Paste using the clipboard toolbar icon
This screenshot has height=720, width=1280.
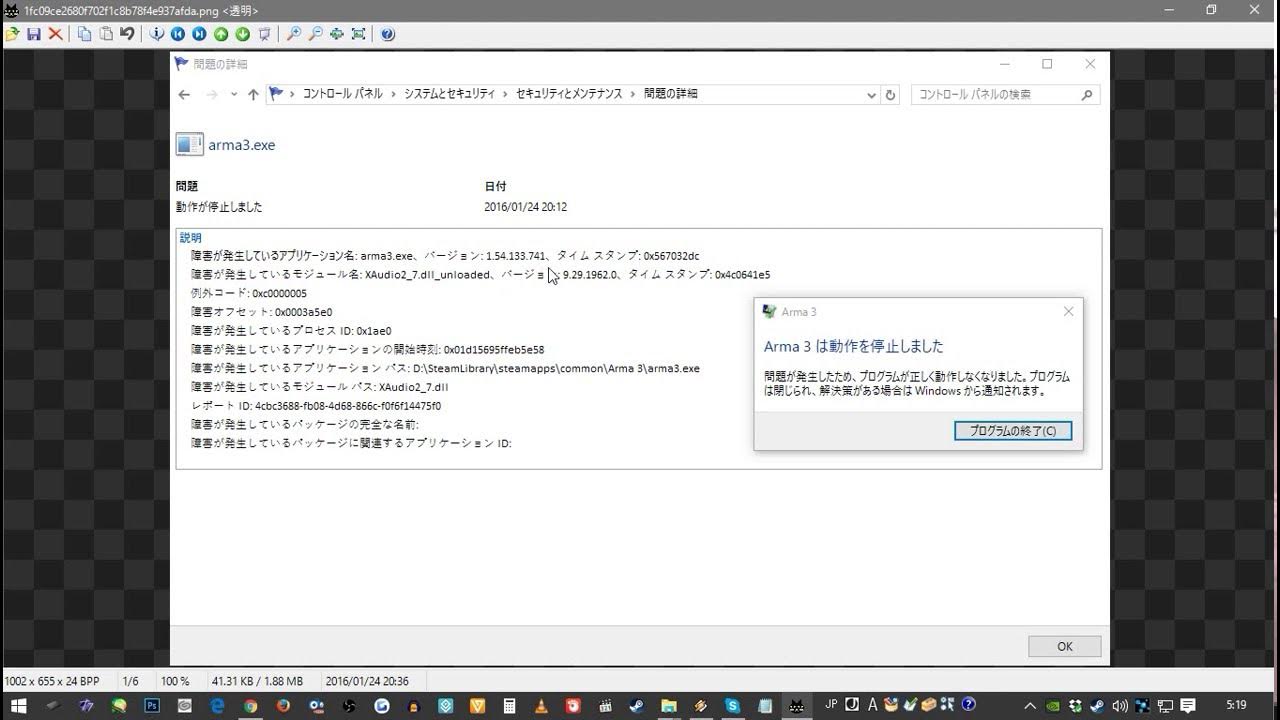tap(105, 34)
